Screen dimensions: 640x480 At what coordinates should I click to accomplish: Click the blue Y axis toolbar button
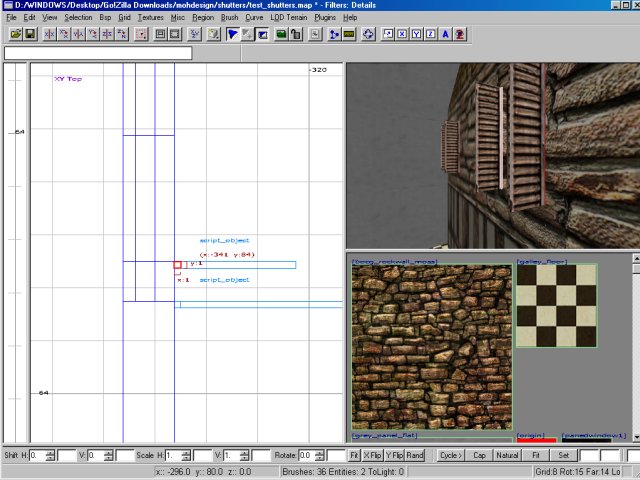(x=415, y=34)
